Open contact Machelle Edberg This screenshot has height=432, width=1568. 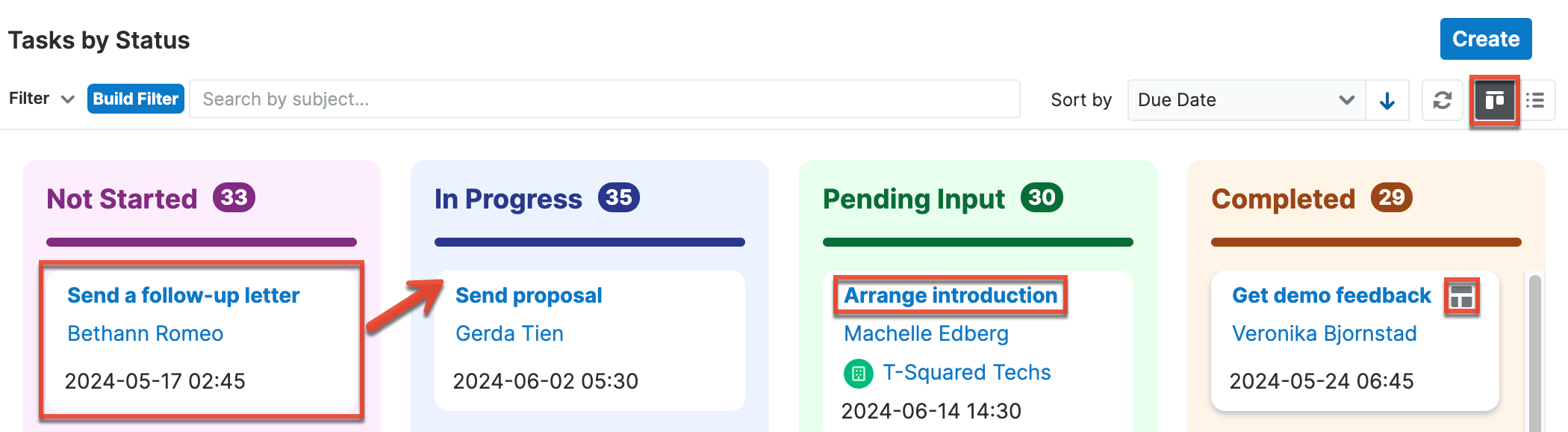click(926, 333)
